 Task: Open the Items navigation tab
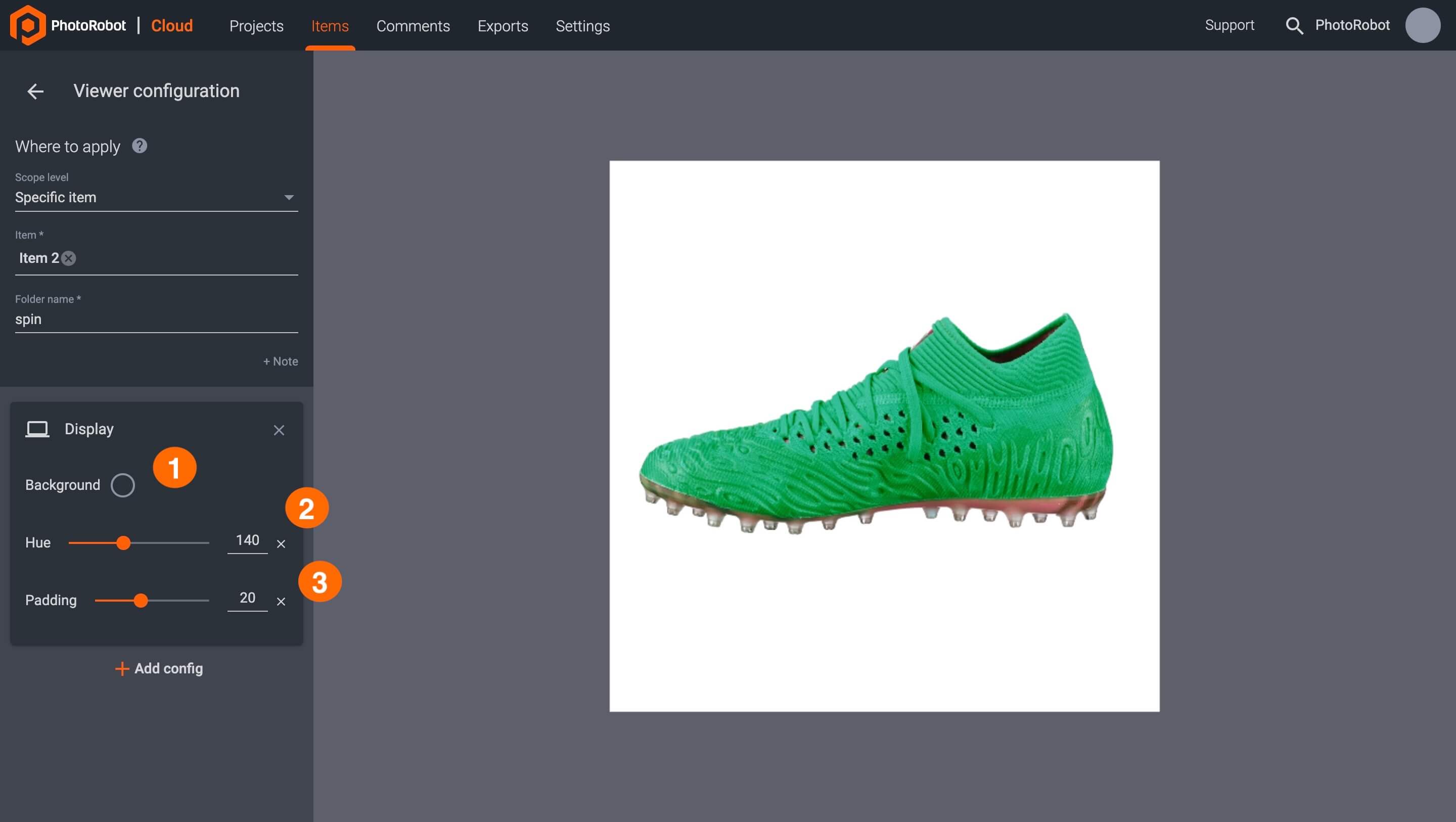[x=329, y=26]
